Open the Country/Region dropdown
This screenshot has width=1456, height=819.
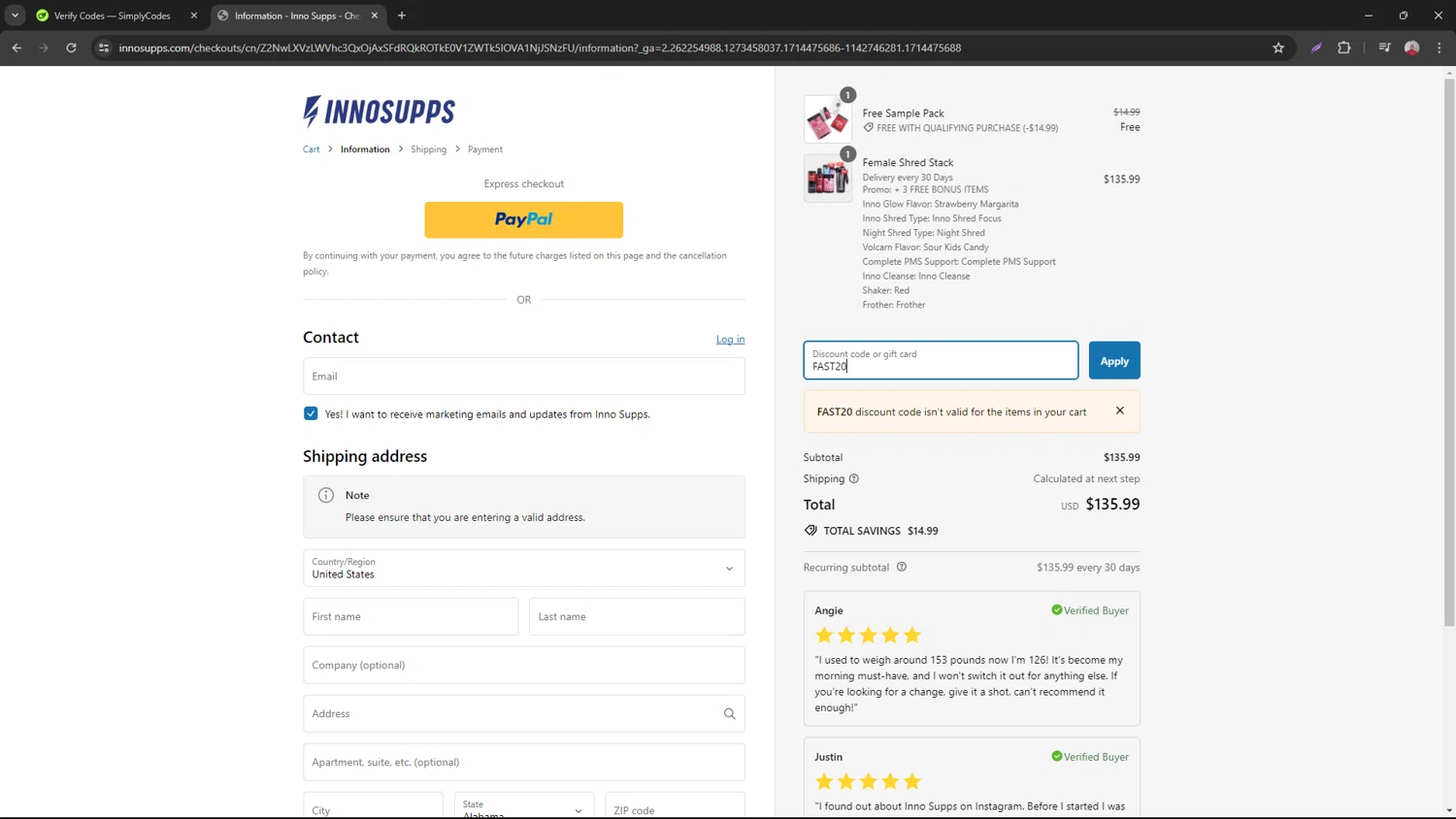coord(523,568)
